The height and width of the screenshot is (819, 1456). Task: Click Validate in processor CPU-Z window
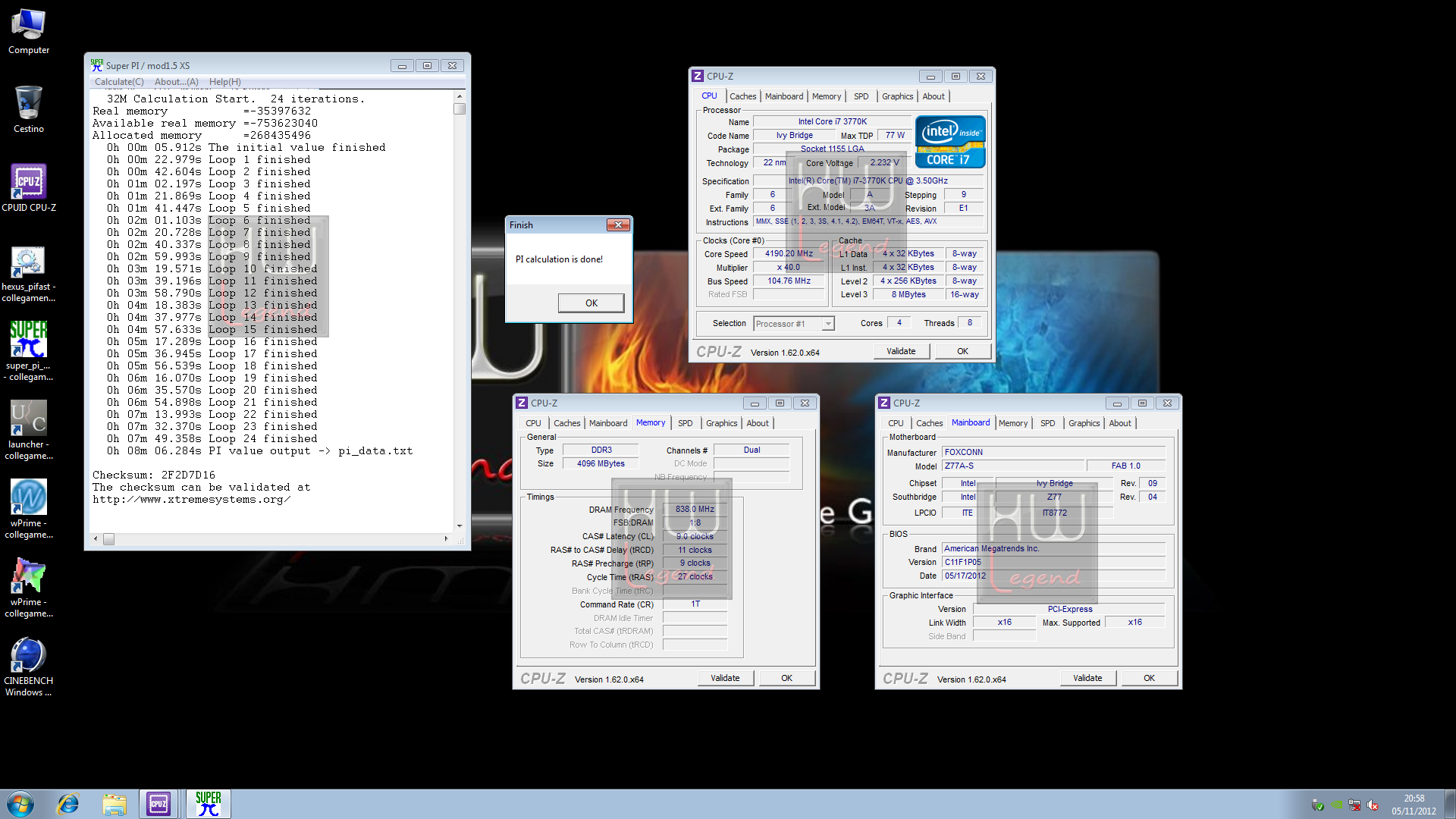point(901,351)
